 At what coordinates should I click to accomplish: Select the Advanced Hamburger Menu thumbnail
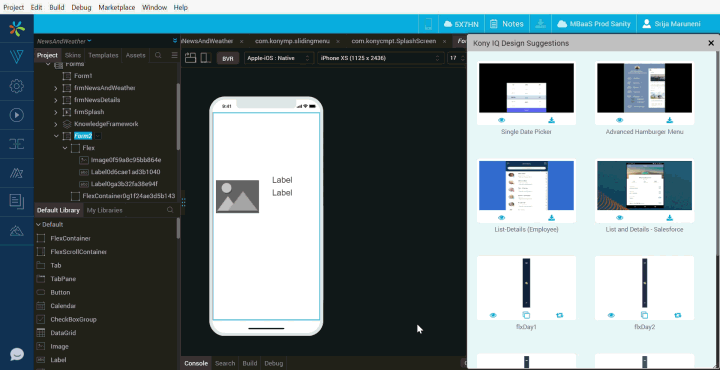coord(644,88)
